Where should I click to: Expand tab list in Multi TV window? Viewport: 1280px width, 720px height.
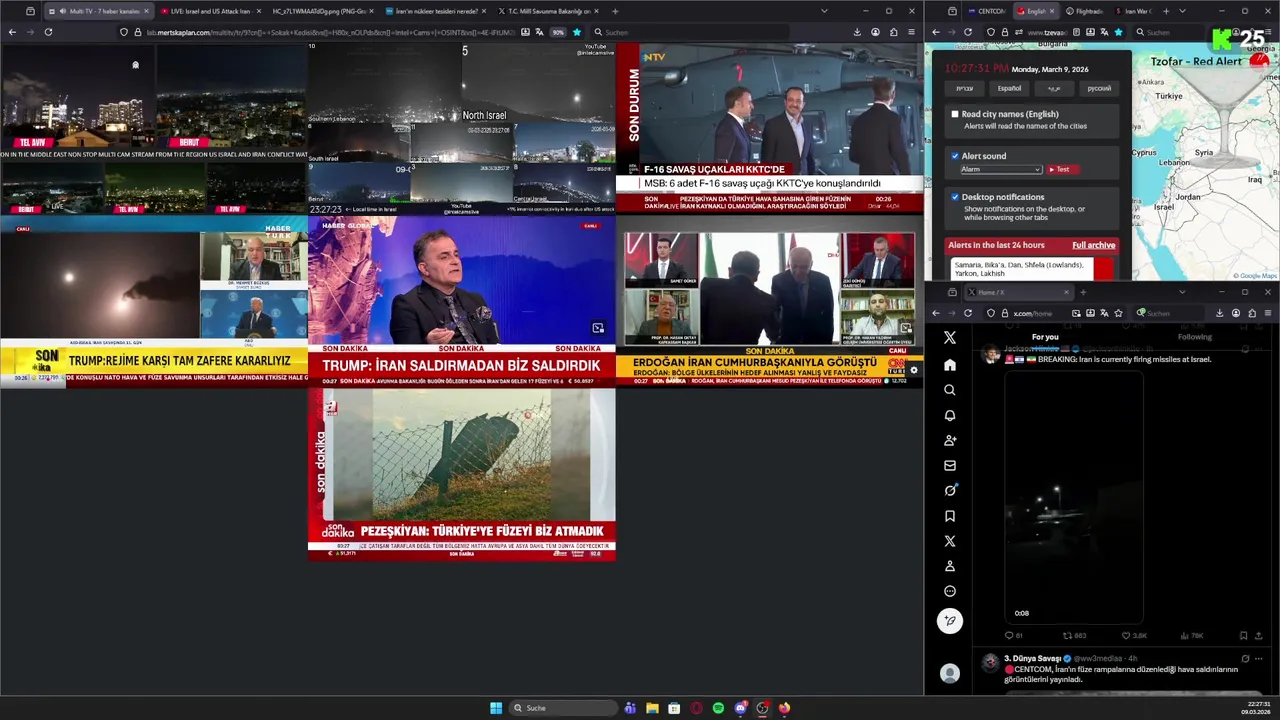pyautogui.click(x=824, y=11)
